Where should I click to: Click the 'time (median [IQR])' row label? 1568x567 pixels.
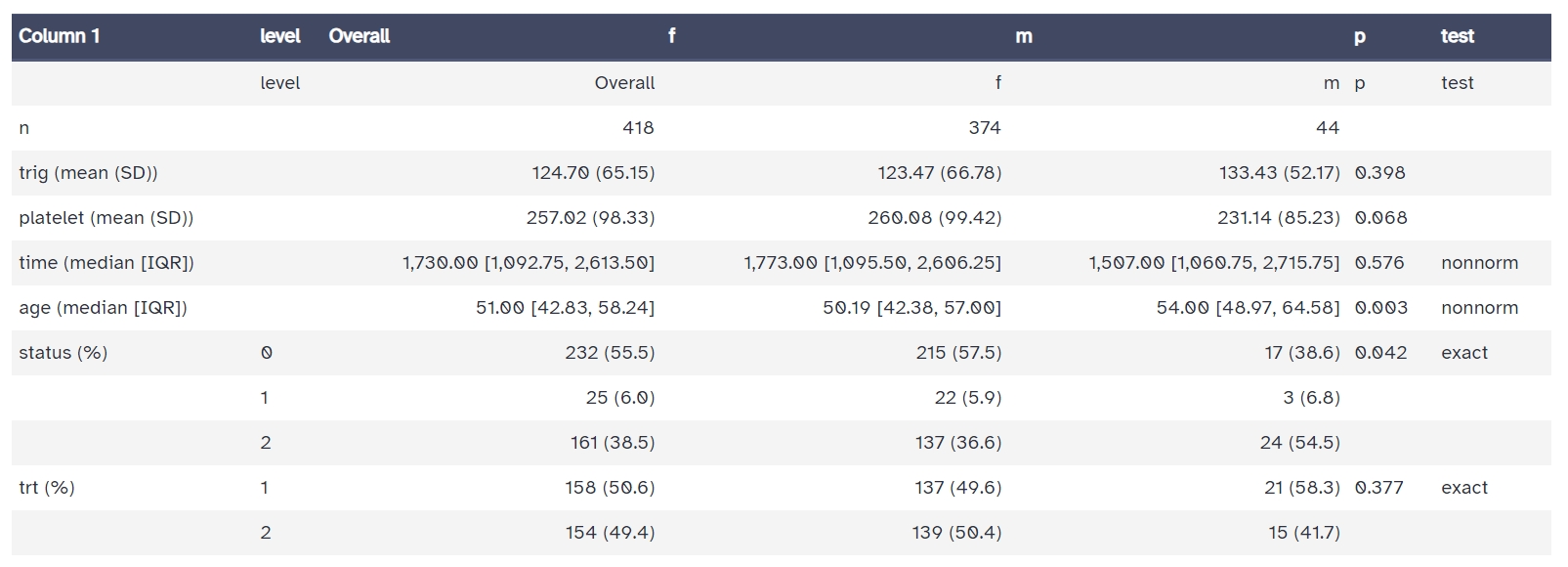(x=106, y=263)
